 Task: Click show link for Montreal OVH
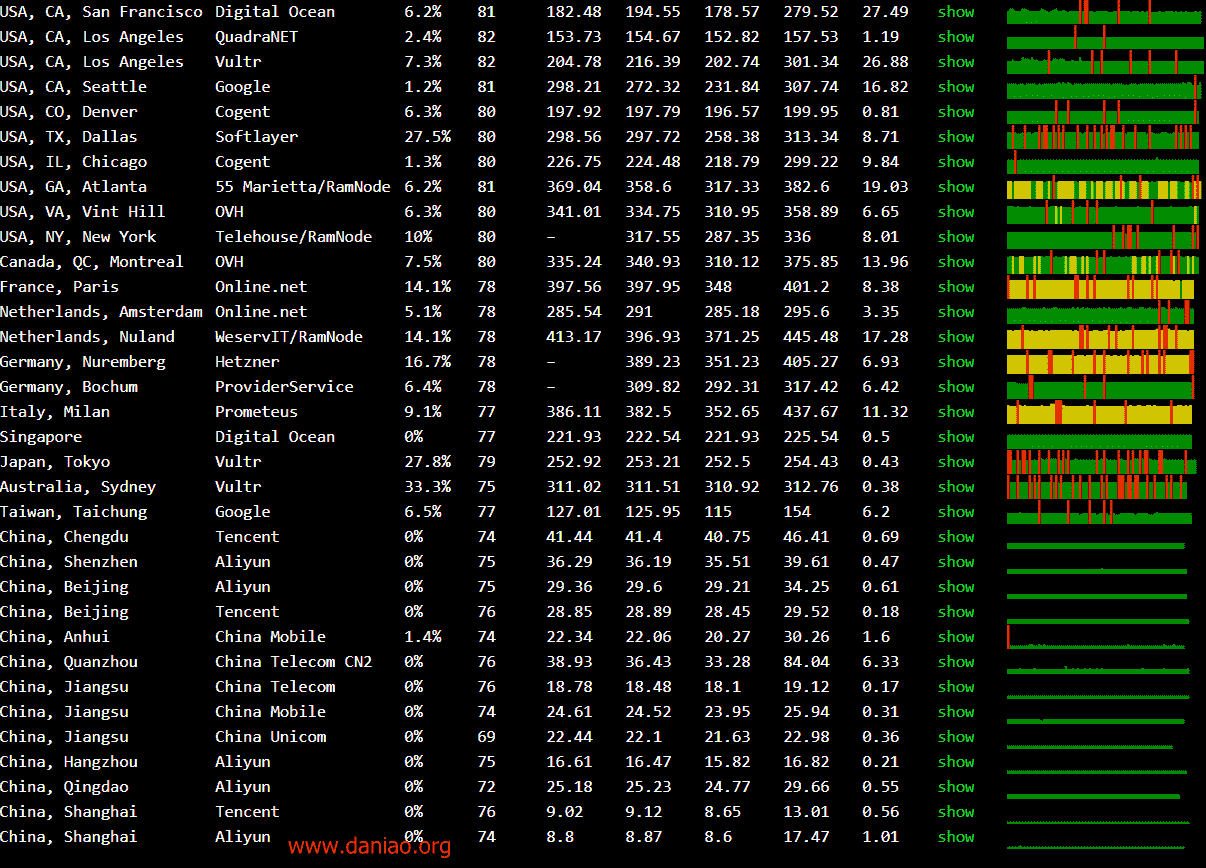[956, 262]
